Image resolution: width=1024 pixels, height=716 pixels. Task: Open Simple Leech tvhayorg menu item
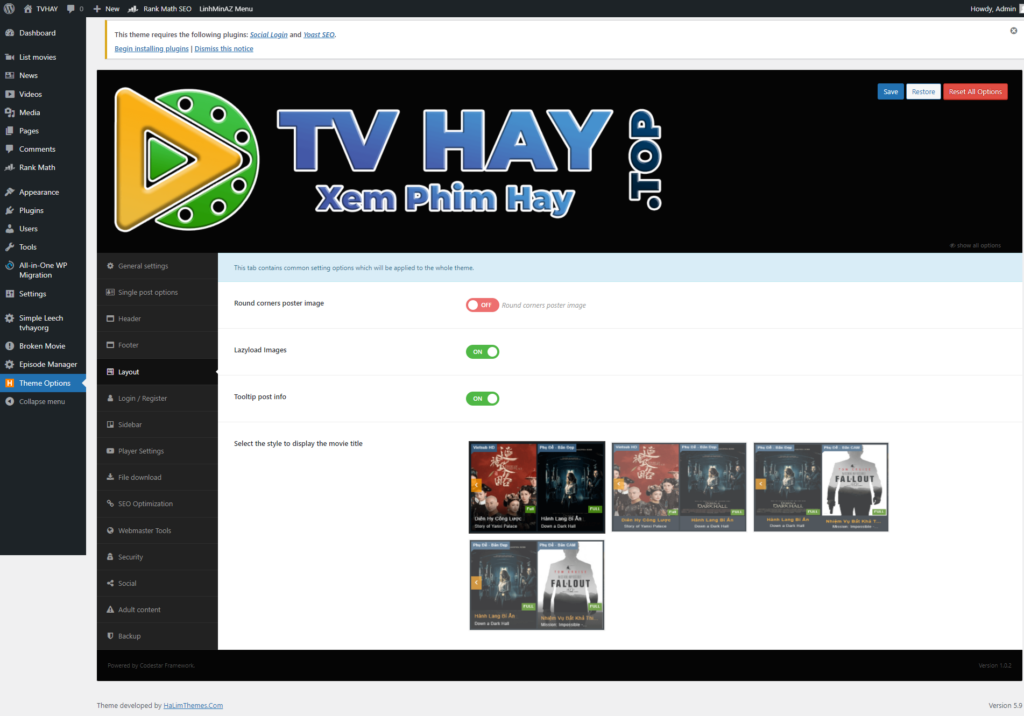pyautogui.click(x=42, y=323)
